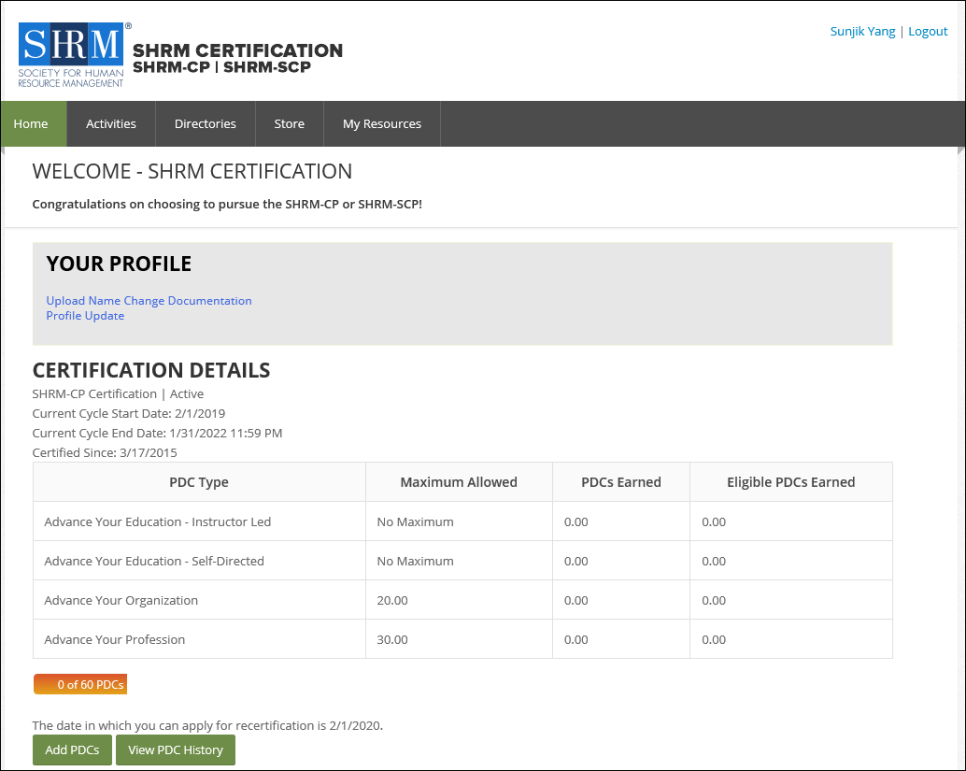Click the CERTIFICATION DETAILS heading
The width and height of the screenshot is (966, 771).
(152, 370)
